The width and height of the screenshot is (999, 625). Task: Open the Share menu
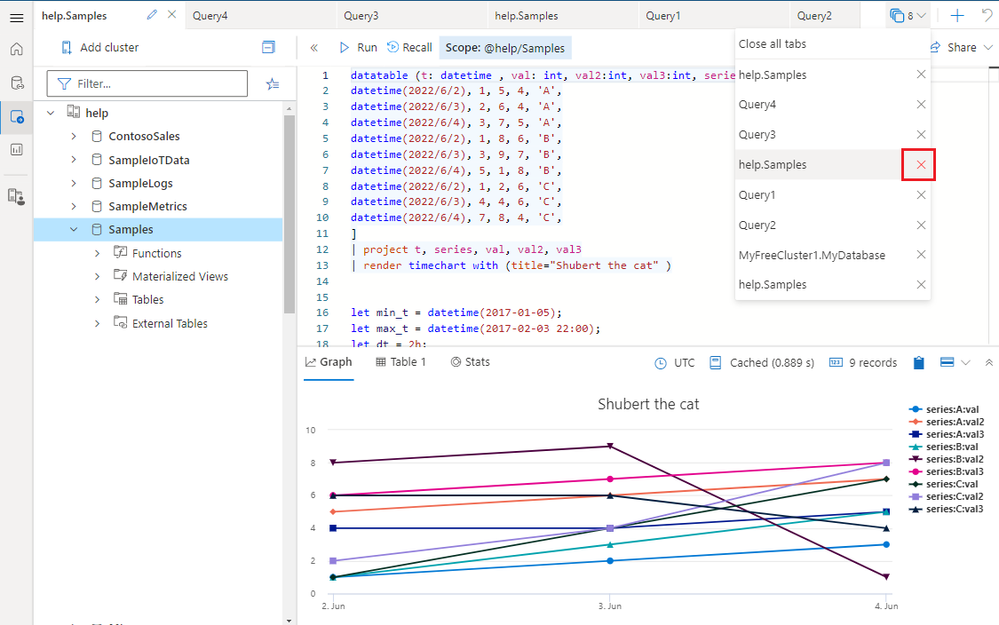[961, 48]
